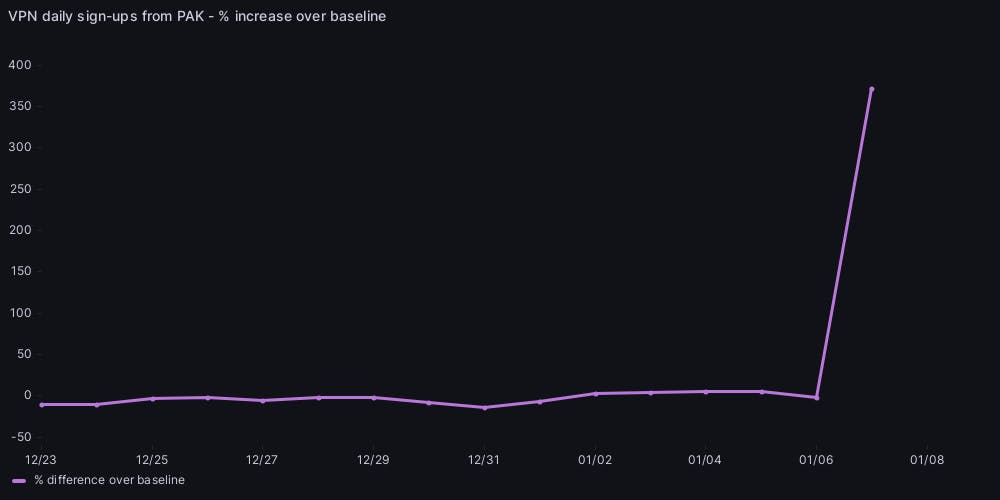
Task: Select the data point at 01/02
Action: click(596, 394)
